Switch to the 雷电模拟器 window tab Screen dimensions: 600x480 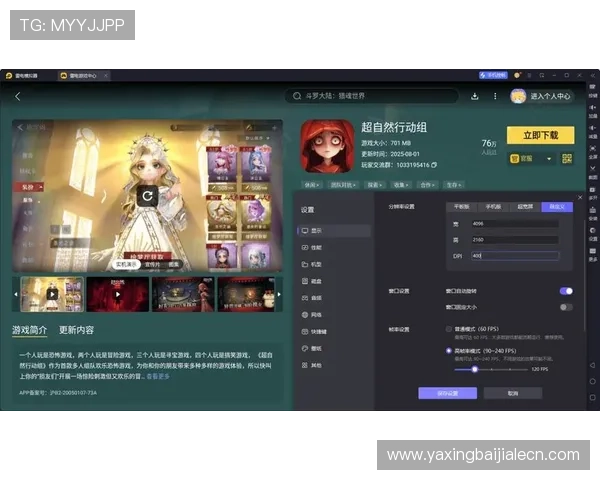click(23, 75)
